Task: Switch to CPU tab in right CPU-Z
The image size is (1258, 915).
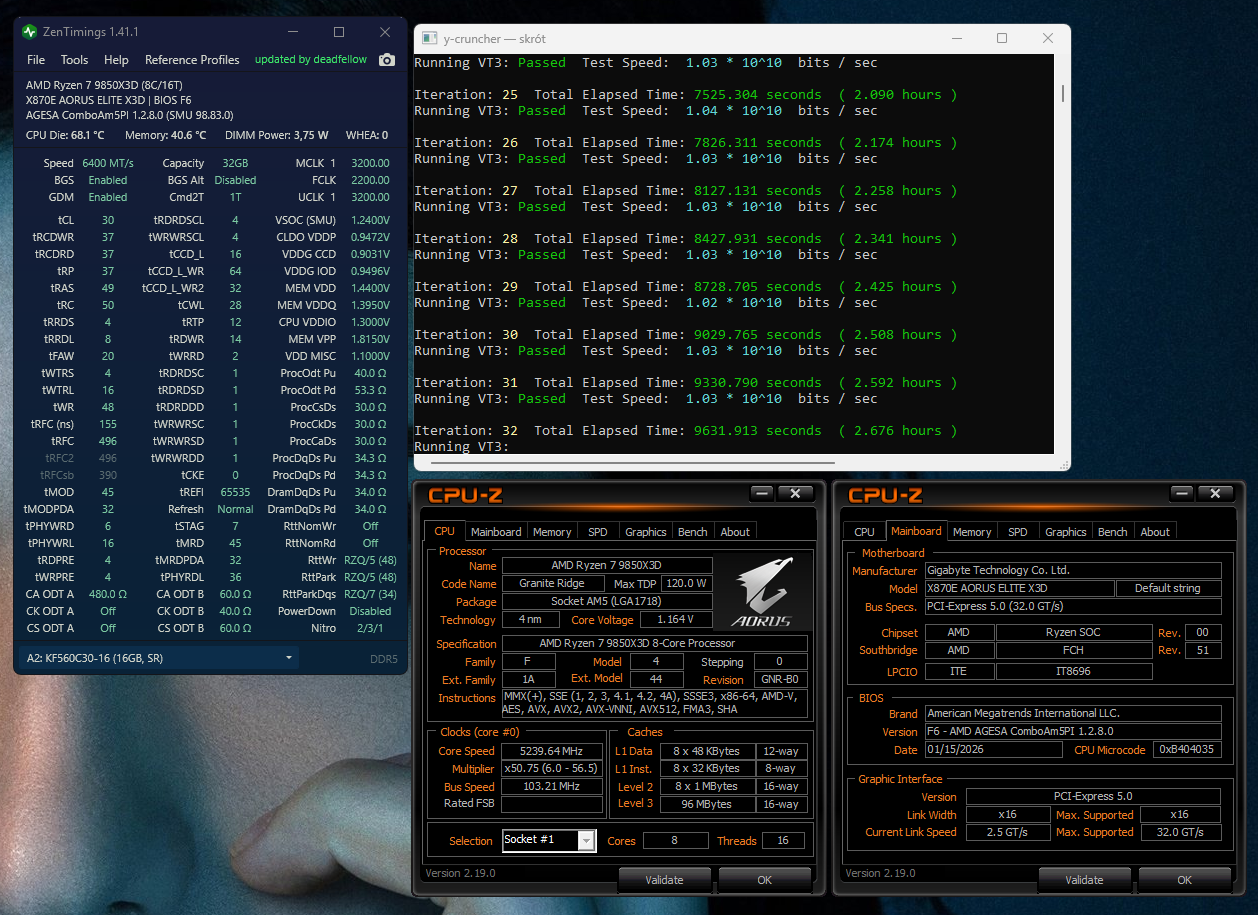Action: pyautogui.click(x=864, y=532)
